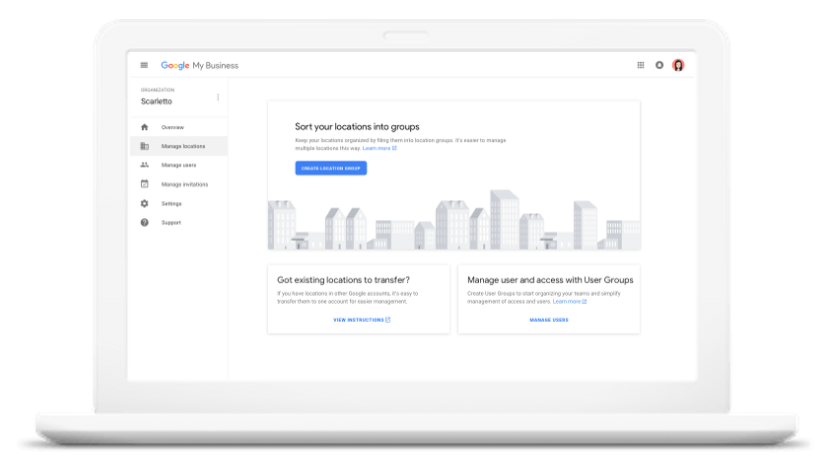Click the notifications icon in header
825x472 pixels.
(659, 65)
